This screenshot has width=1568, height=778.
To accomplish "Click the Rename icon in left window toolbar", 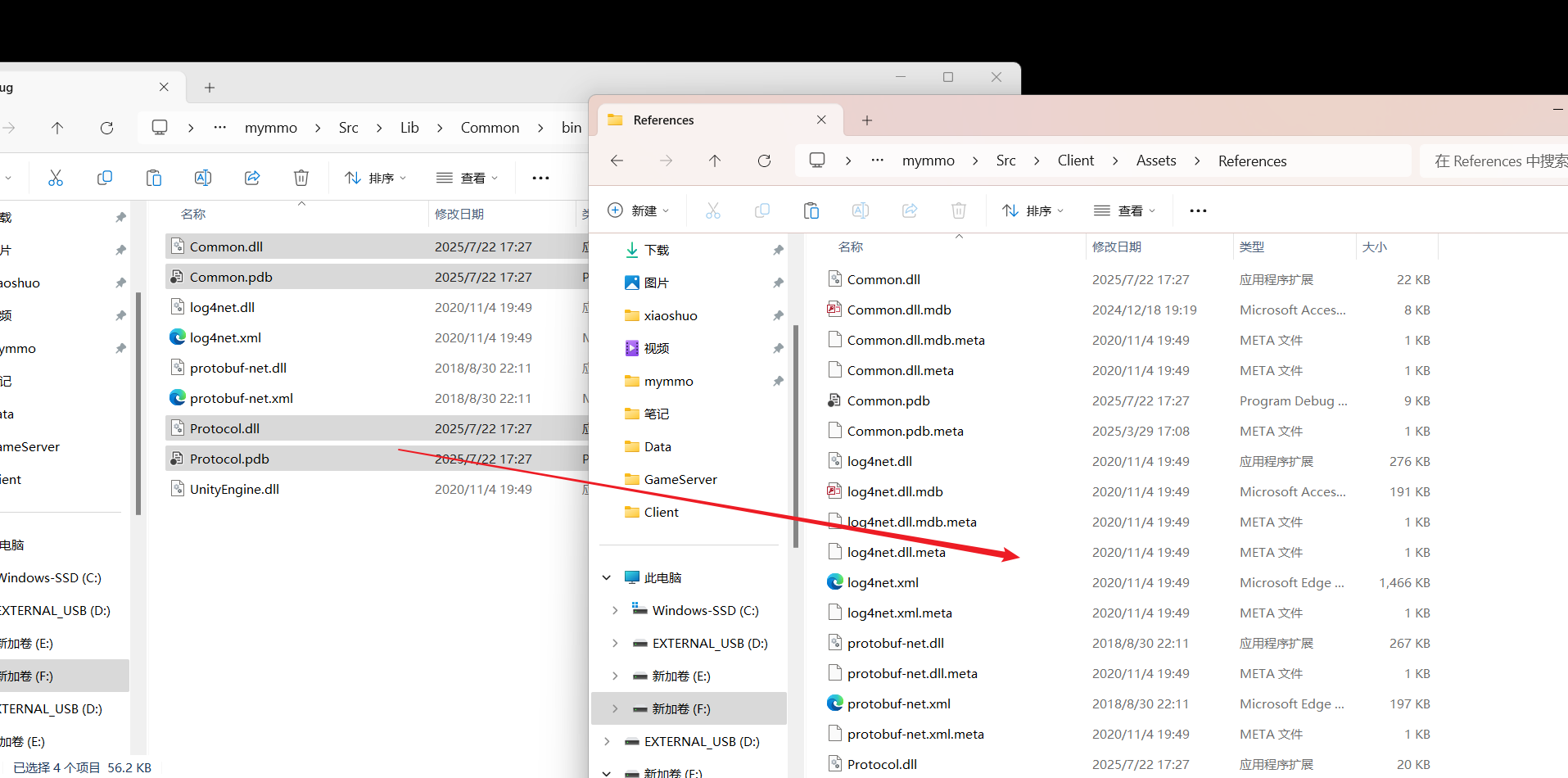I will [x=203, y=178].
